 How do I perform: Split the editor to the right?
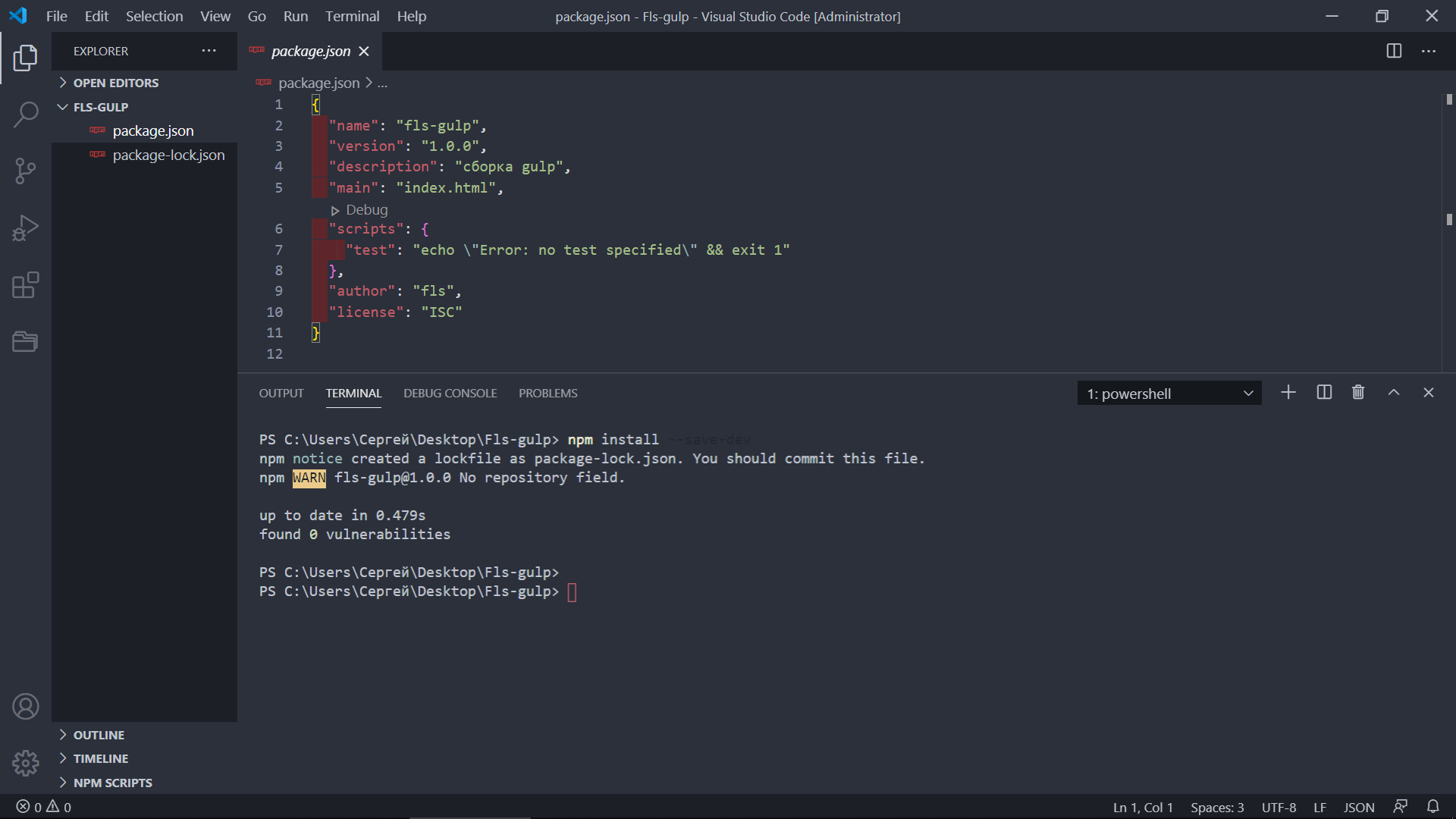tap(1394, 51)
